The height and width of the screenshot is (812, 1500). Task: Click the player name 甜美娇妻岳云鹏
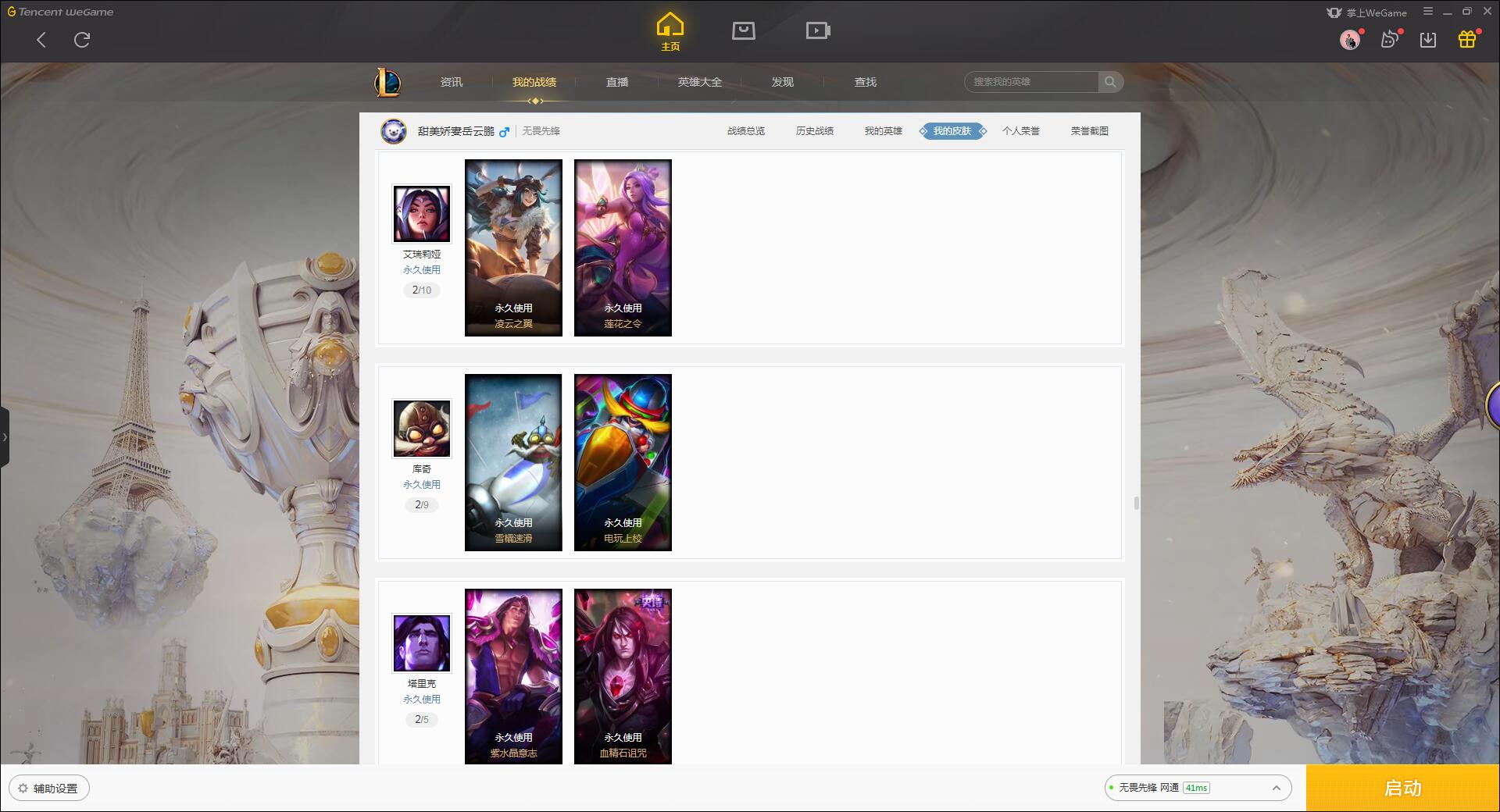point(456,131)
